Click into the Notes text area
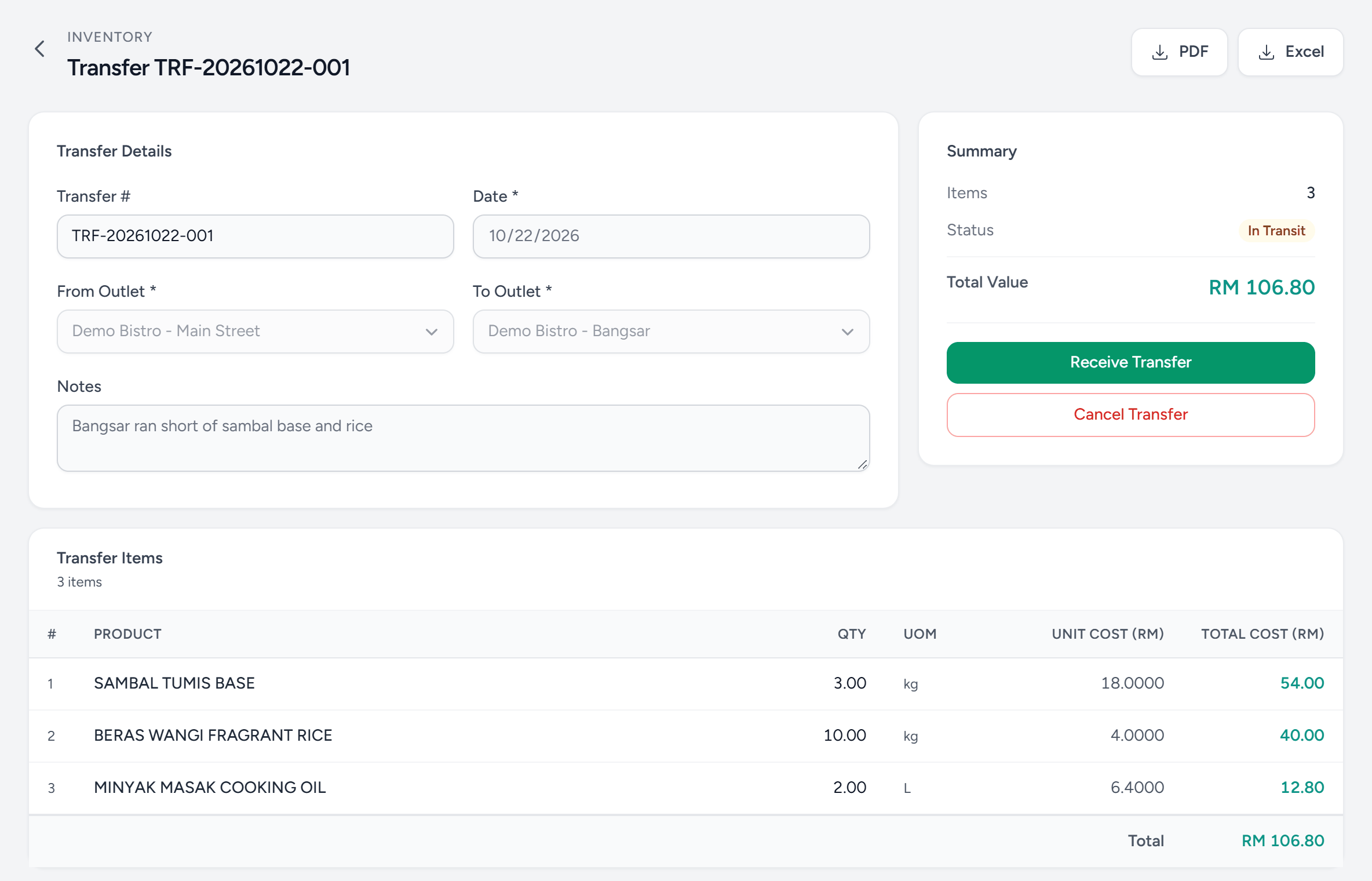This screenshot has width=1372, height=881. (463, 438)
